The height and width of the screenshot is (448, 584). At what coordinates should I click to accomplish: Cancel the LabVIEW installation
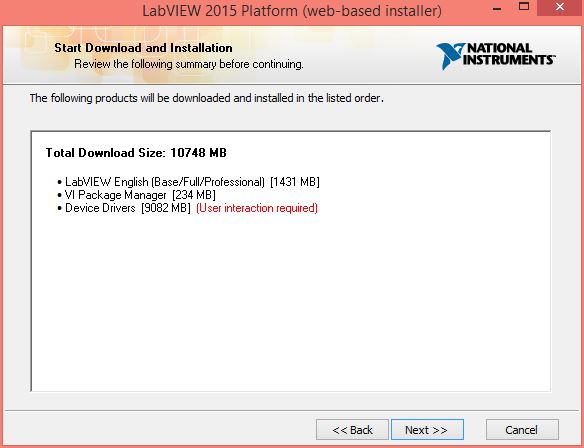pos(522,429)
